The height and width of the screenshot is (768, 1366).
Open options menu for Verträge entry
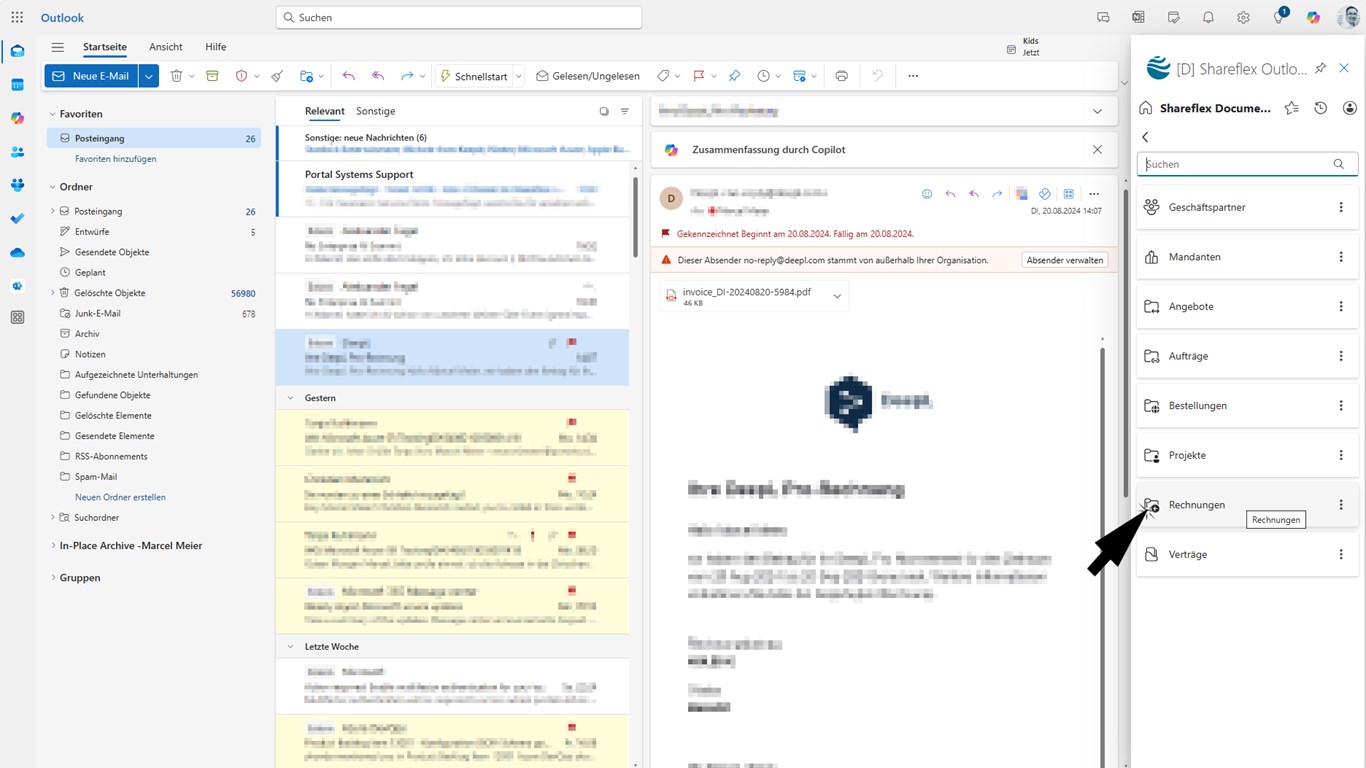coord(1341,554)
